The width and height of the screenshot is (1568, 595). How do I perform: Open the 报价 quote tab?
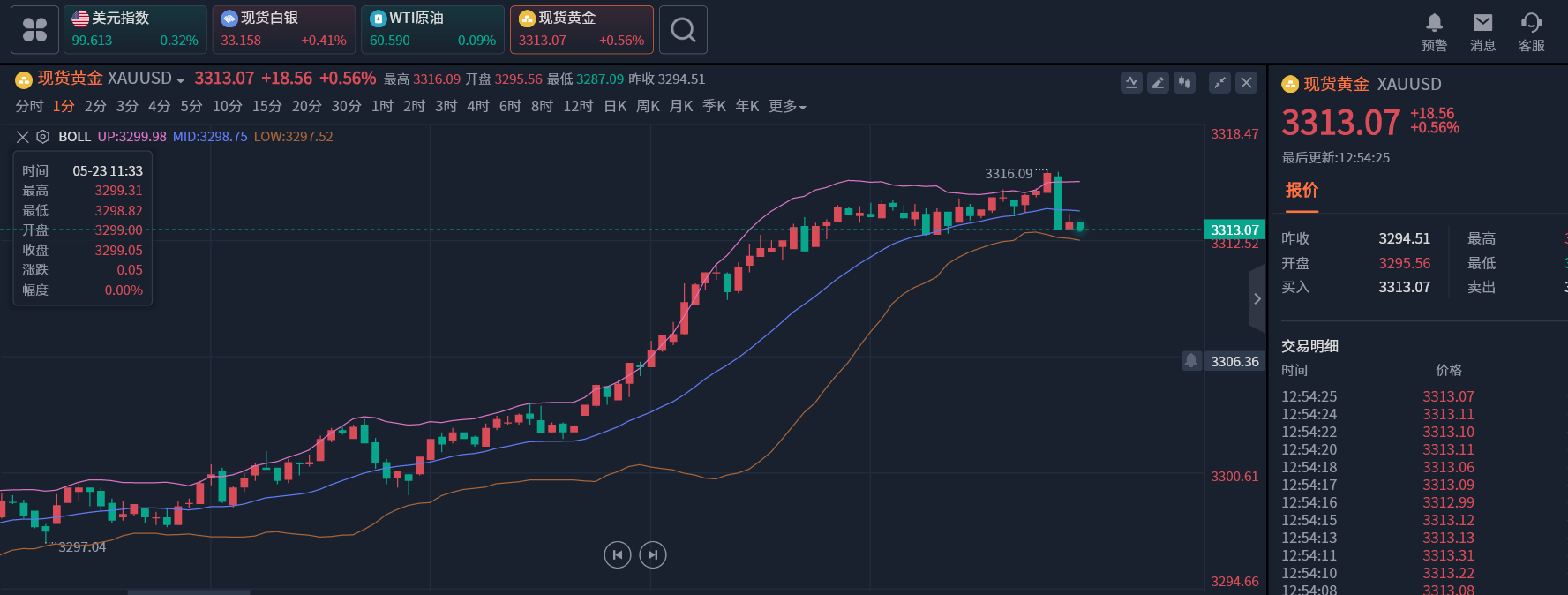(1302, 191)
